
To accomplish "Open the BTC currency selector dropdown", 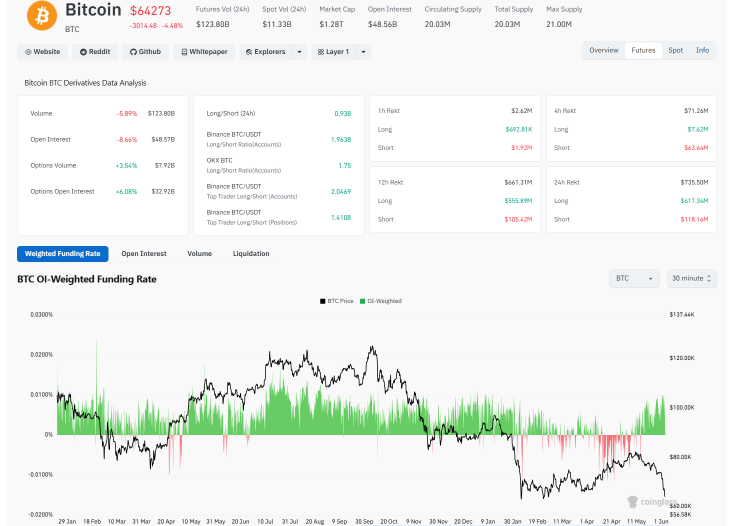I will 634,278.
